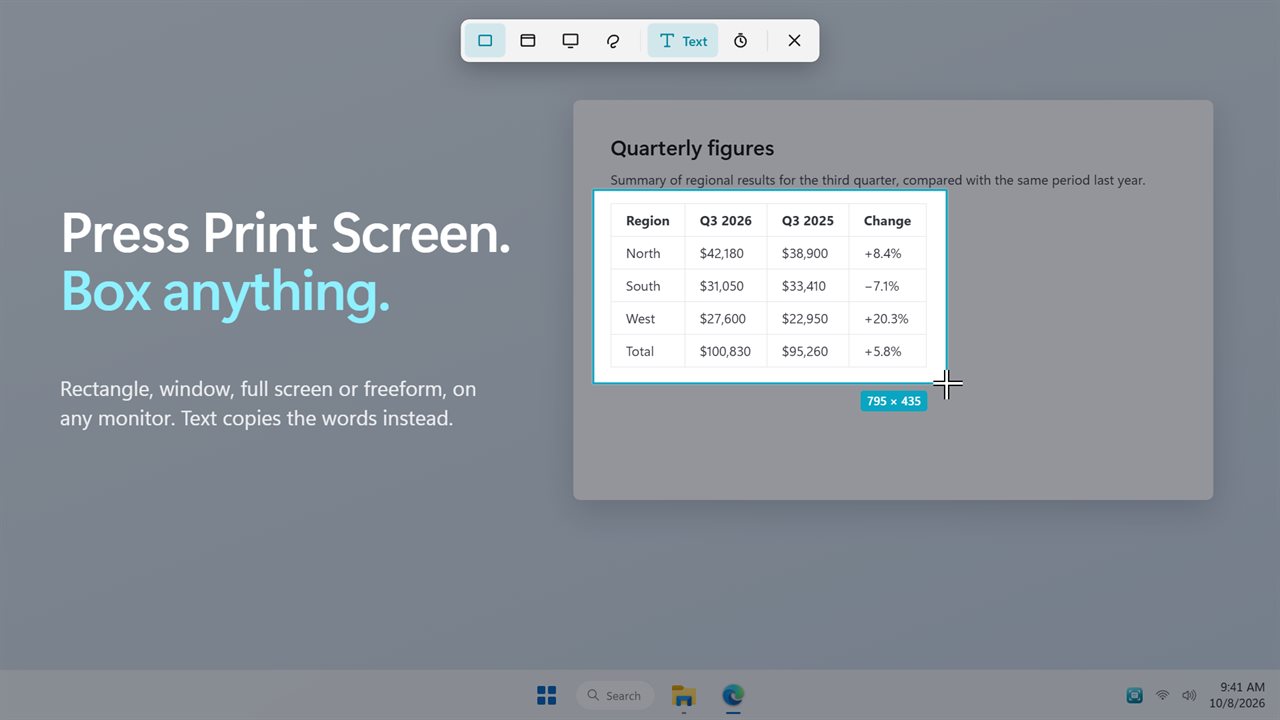Click the '$100,830' cell
Screen dimensions: 1280x720
(x=725, y=351)
